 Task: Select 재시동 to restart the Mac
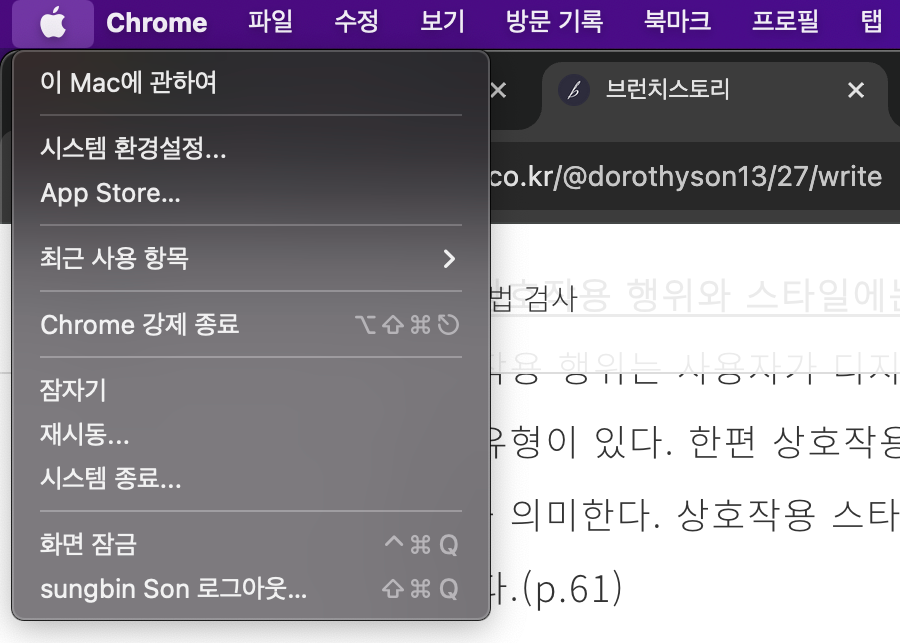coord(83,436)
